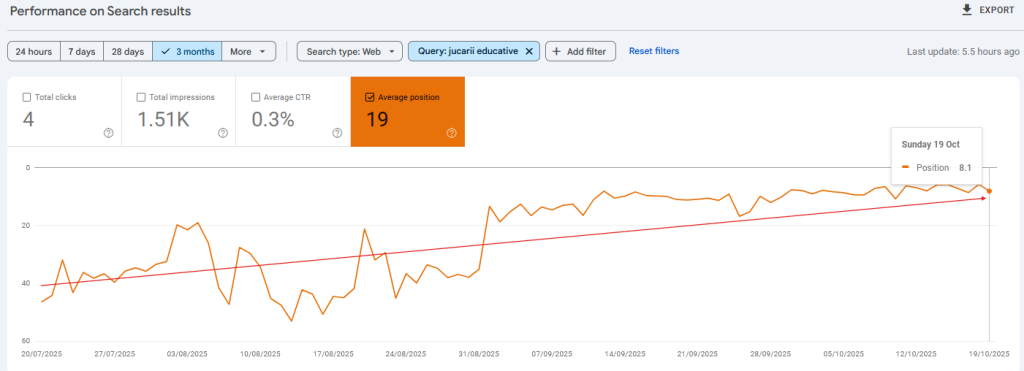Click the Reset filters link
This screenshot has height=371, width=1024.
click(x=654, y=51)
